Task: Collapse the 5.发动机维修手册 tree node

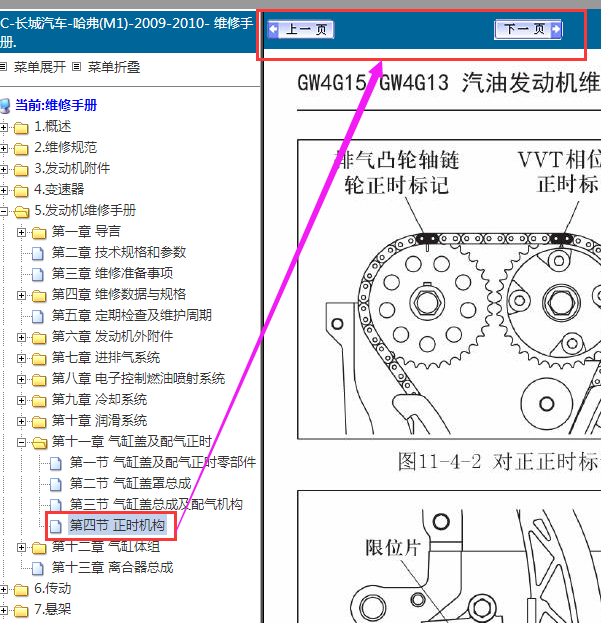Action: coord(4,211)
